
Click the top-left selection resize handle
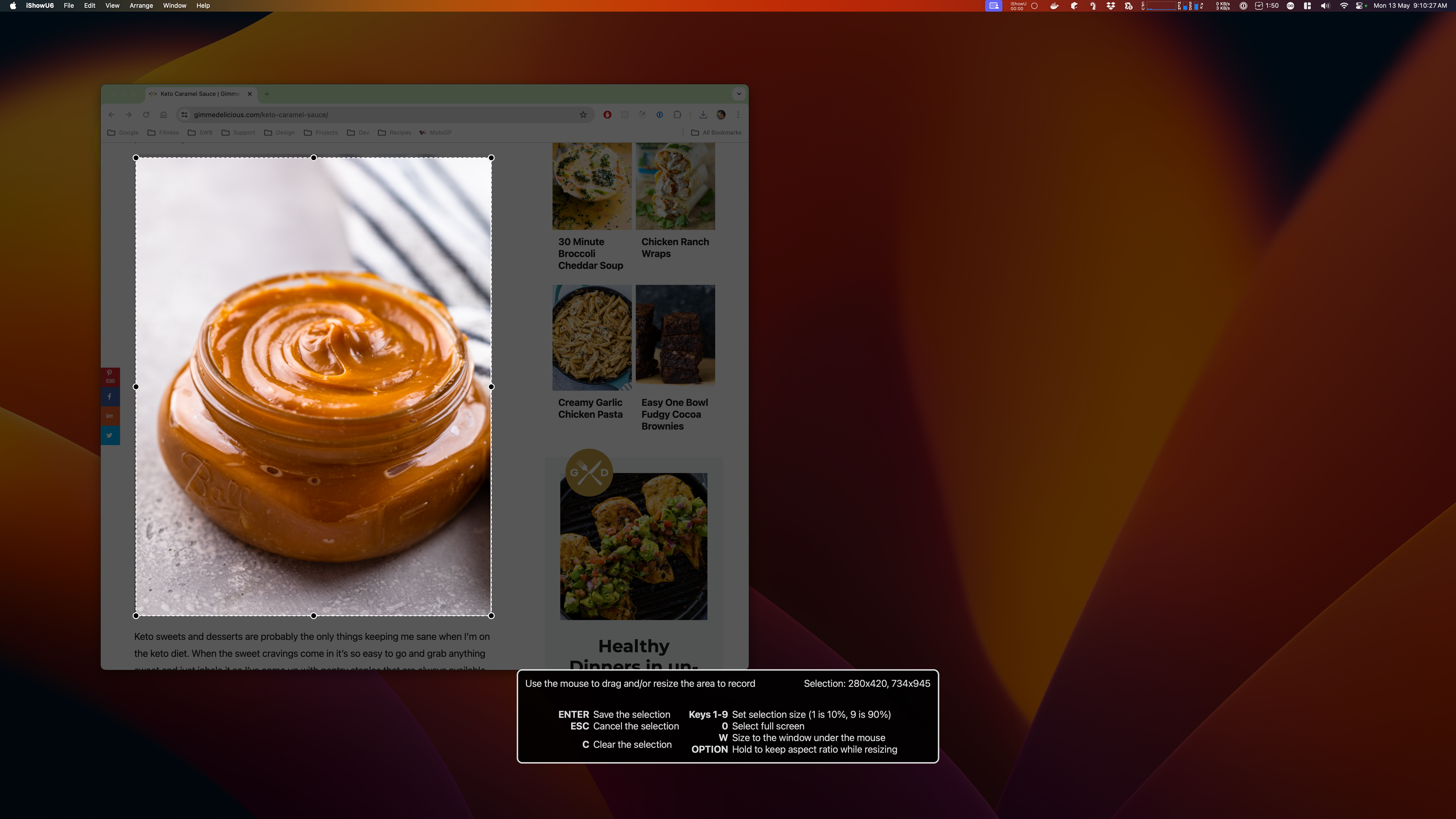(x=136, y=158)
